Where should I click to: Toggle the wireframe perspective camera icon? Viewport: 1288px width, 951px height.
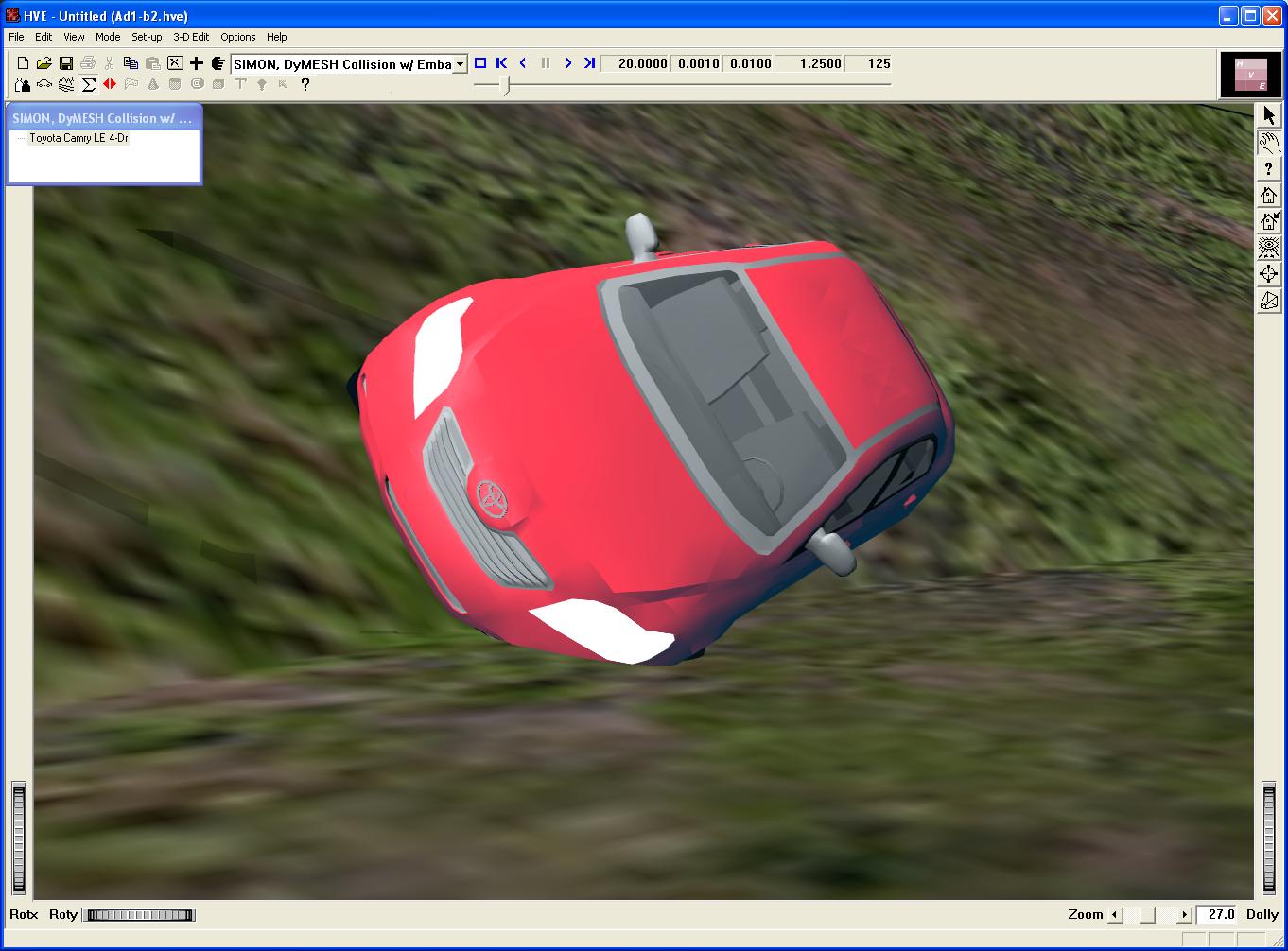tap(1268, 302)
